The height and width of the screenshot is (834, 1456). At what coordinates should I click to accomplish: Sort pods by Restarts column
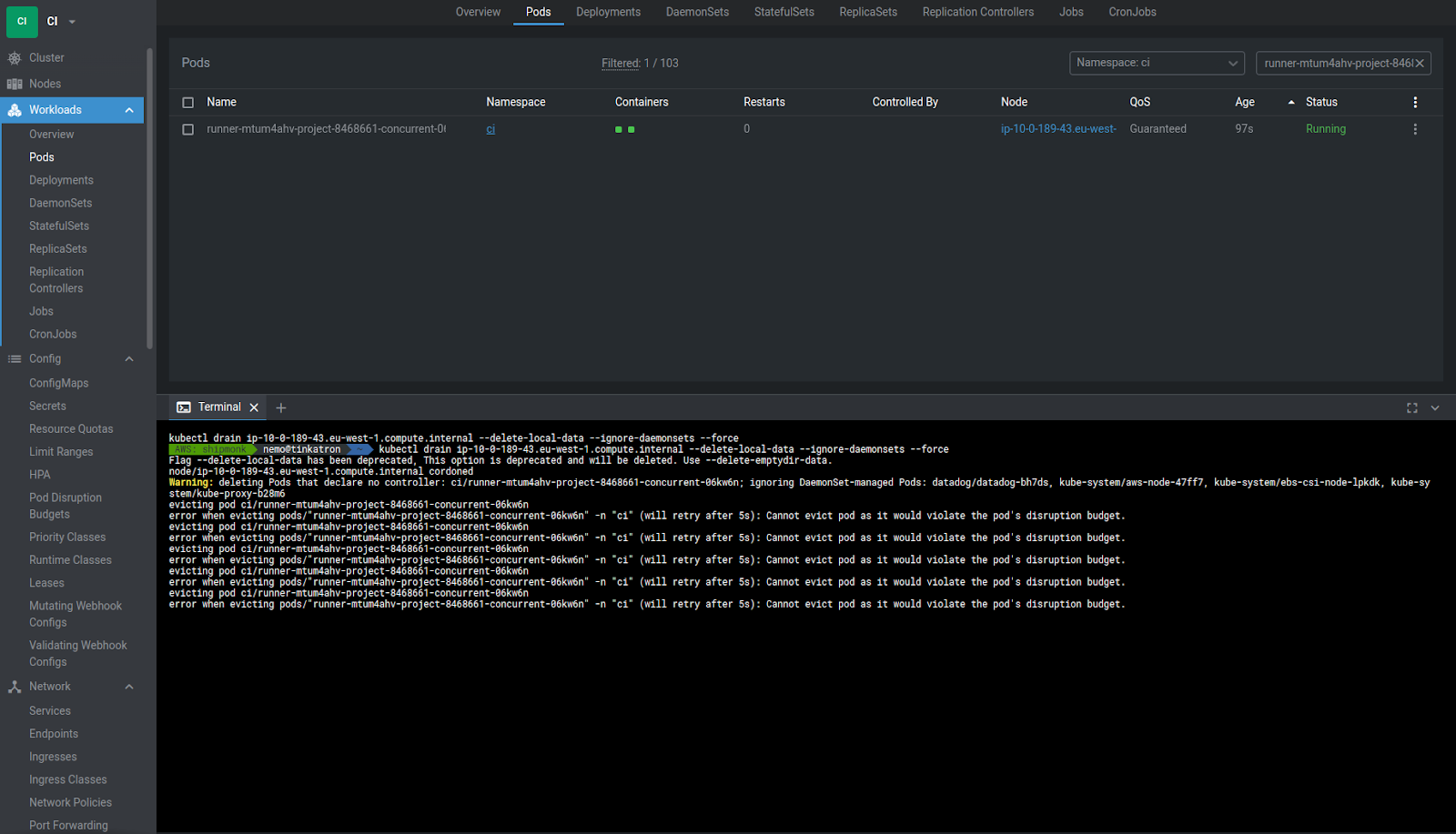pyautogui.click(x=764, y=102)
